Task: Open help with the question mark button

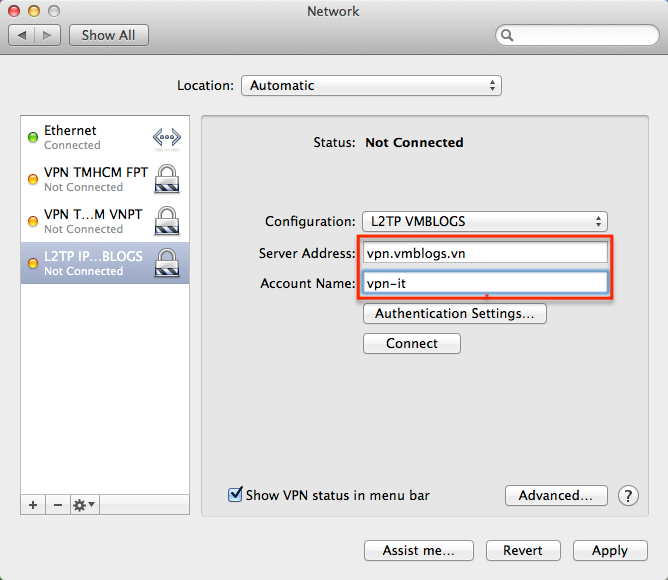Action: click(628, 496)
